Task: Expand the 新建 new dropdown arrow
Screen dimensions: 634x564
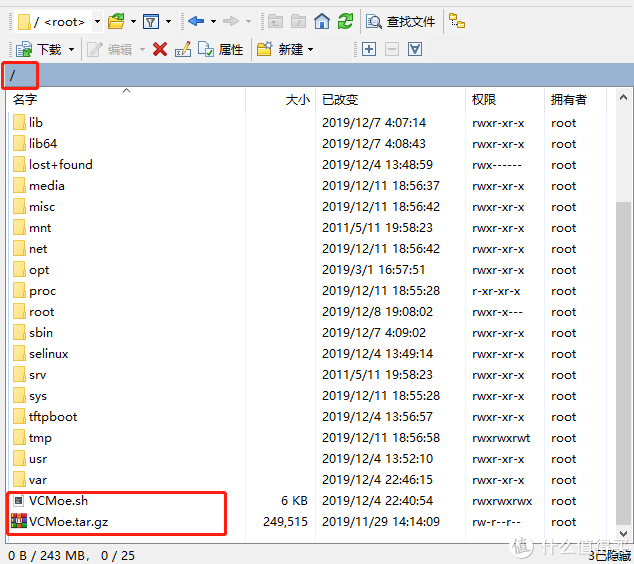Action: point(311,50)
